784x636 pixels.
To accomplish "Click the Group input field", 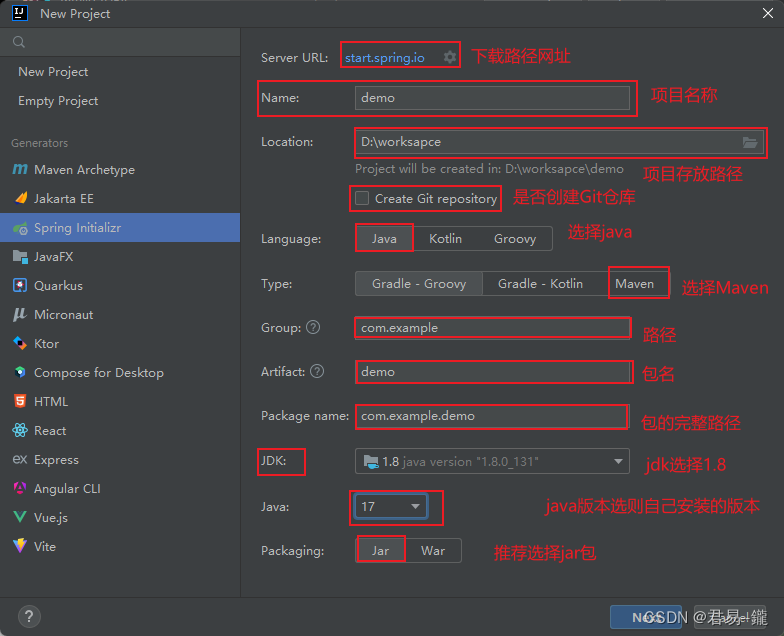I will (492, 328).
